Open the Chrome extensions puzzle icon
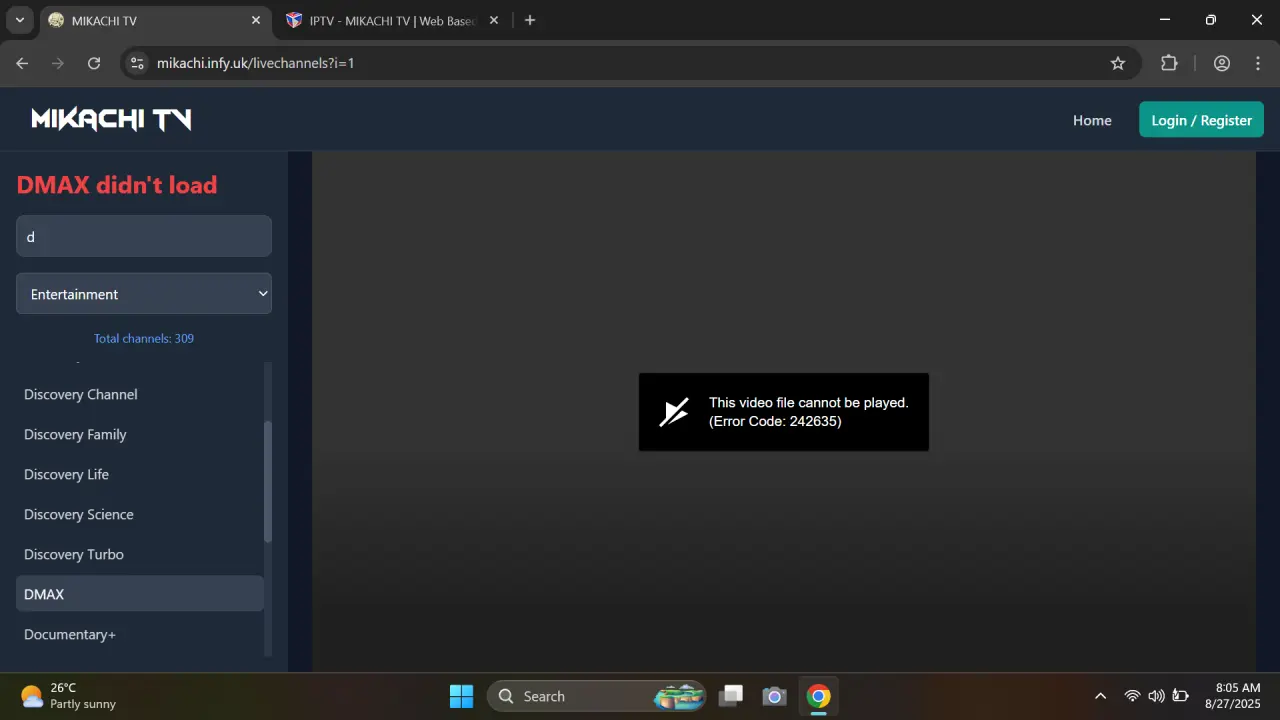The image size is (1280, 720). click(1169, 63)
